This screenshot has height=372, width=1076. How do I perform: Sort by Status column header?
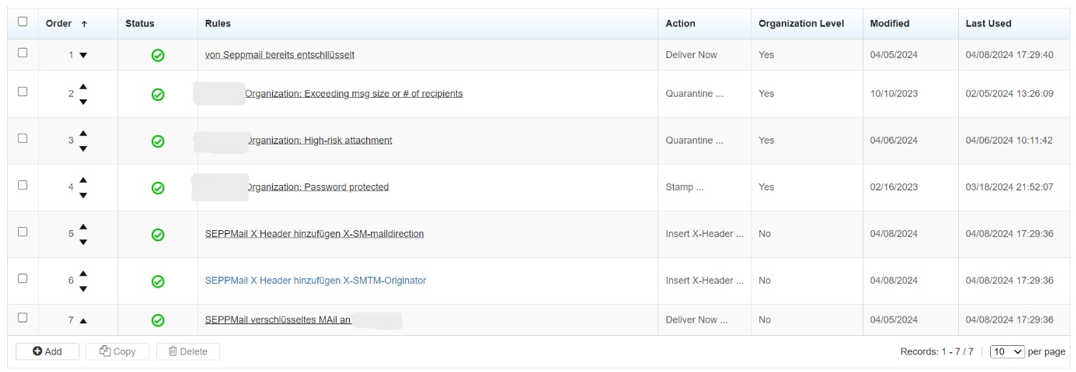[140, 23]
